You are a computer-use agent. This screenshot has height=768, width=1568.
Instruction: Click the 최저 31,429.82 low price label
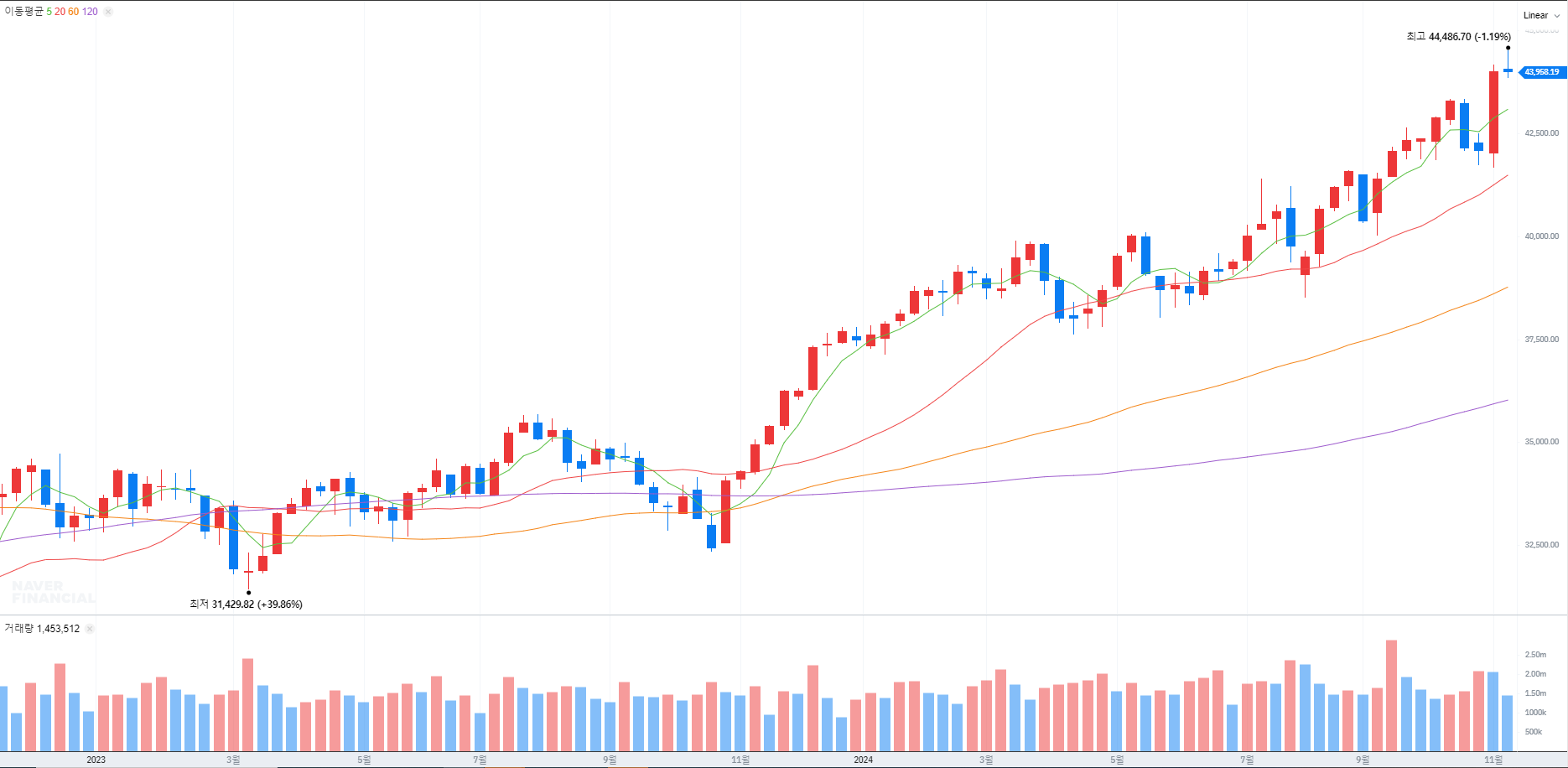tap(246, 605)
